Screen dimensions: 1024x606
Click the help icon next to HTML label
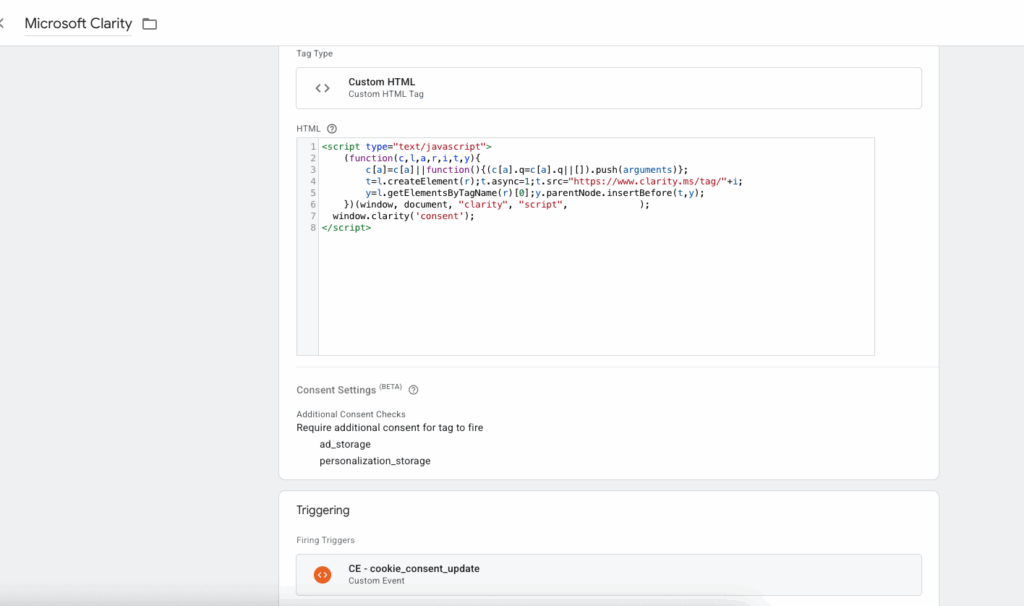(332, 129)
